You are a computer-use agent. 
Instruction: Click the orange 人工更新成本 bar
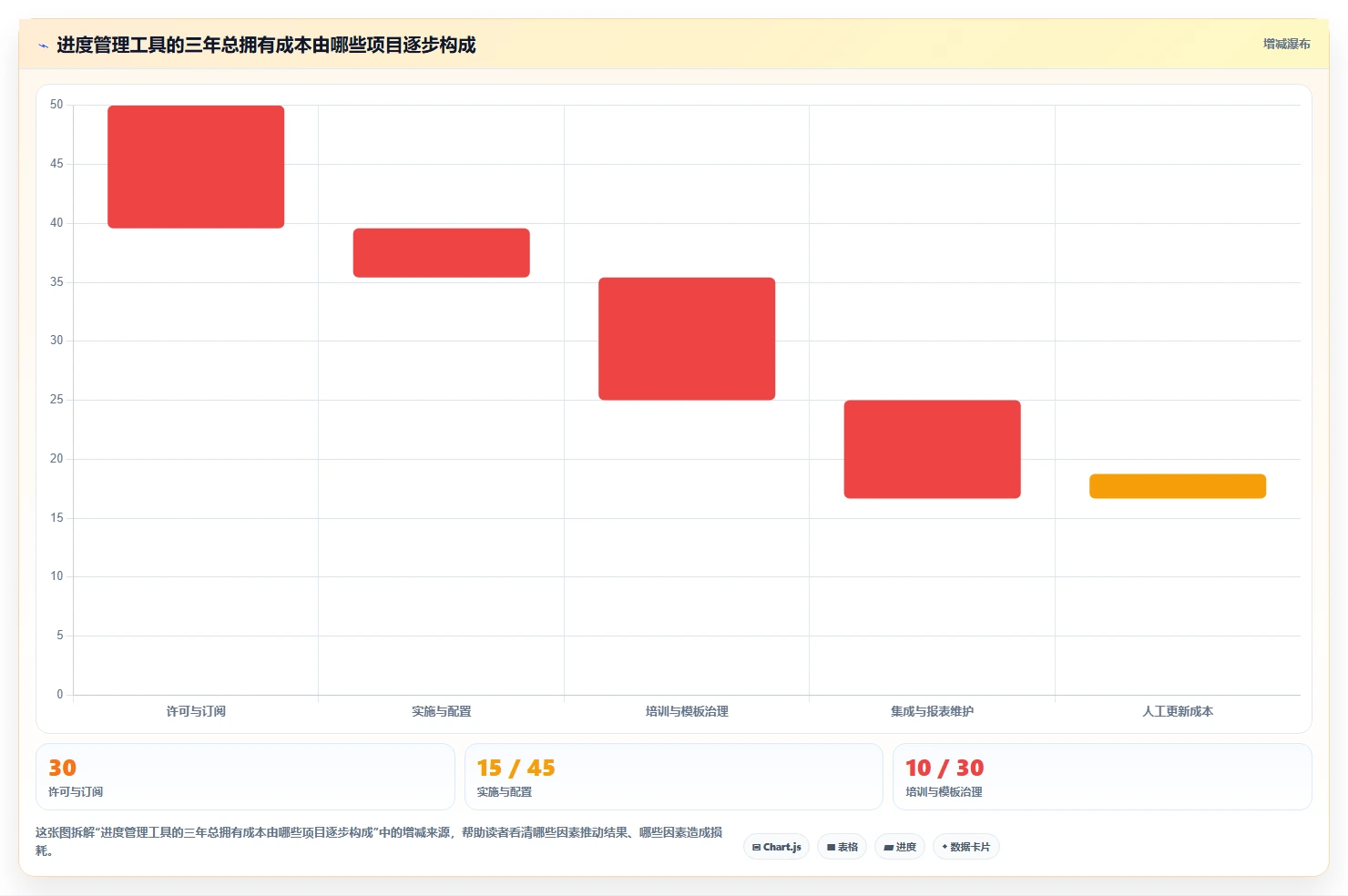1178,486
